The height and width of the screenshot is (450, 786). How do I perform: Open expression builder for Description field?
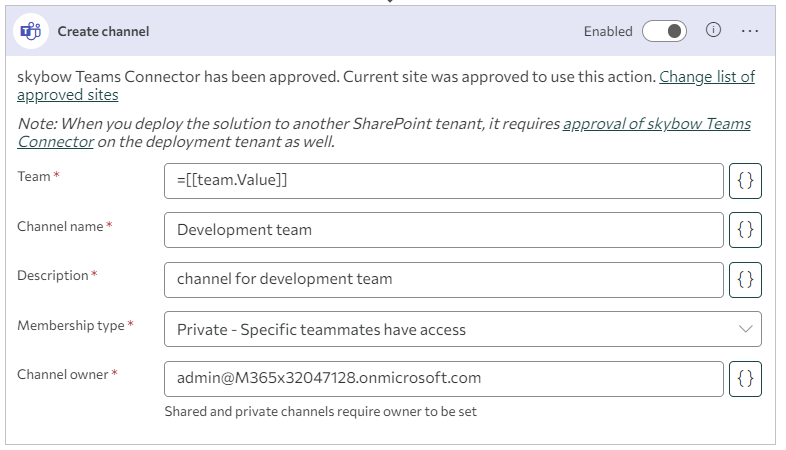tap(745, 280)
